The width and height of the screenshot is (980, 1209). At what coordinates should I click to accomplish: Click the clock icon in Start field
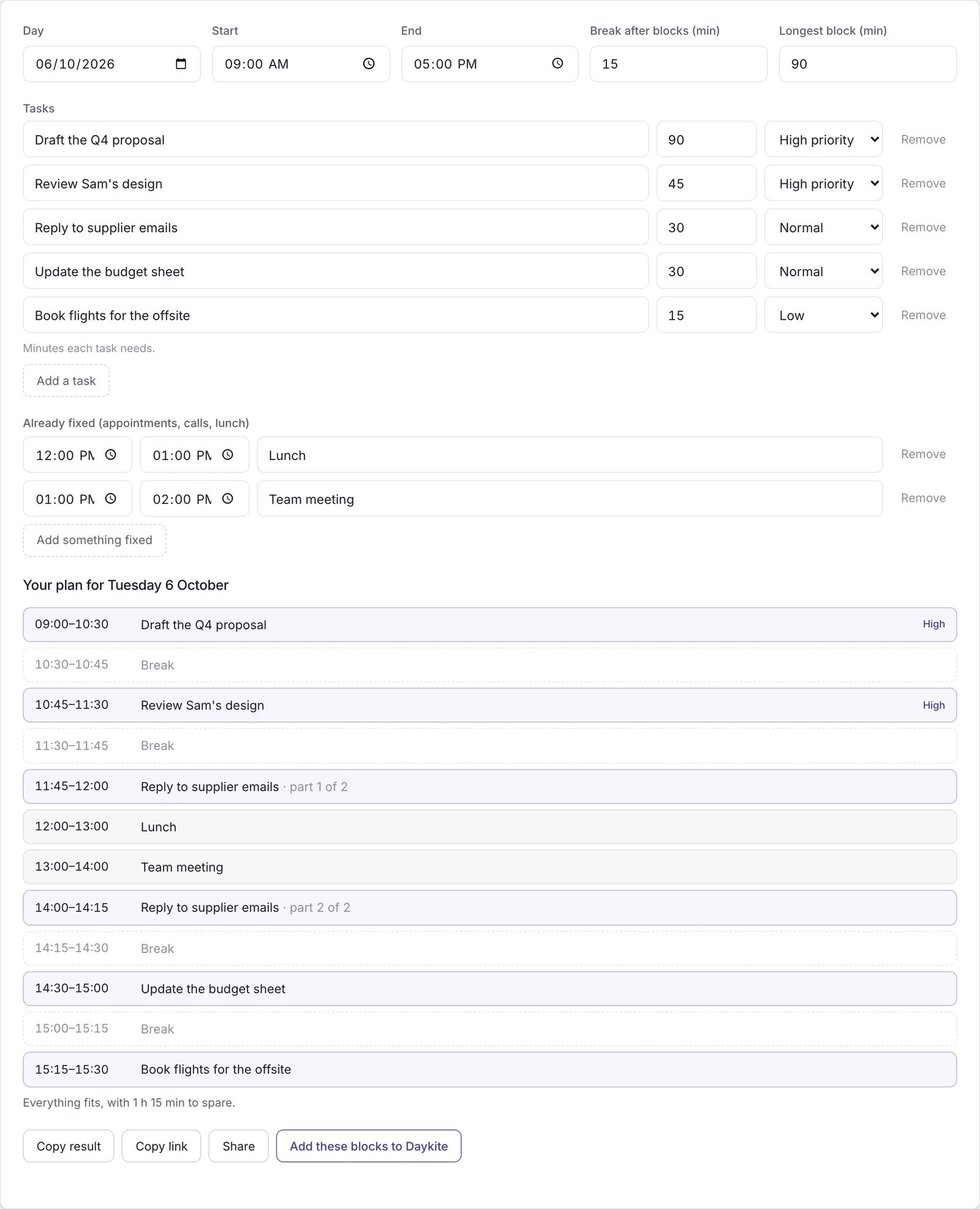click(369, 64)
